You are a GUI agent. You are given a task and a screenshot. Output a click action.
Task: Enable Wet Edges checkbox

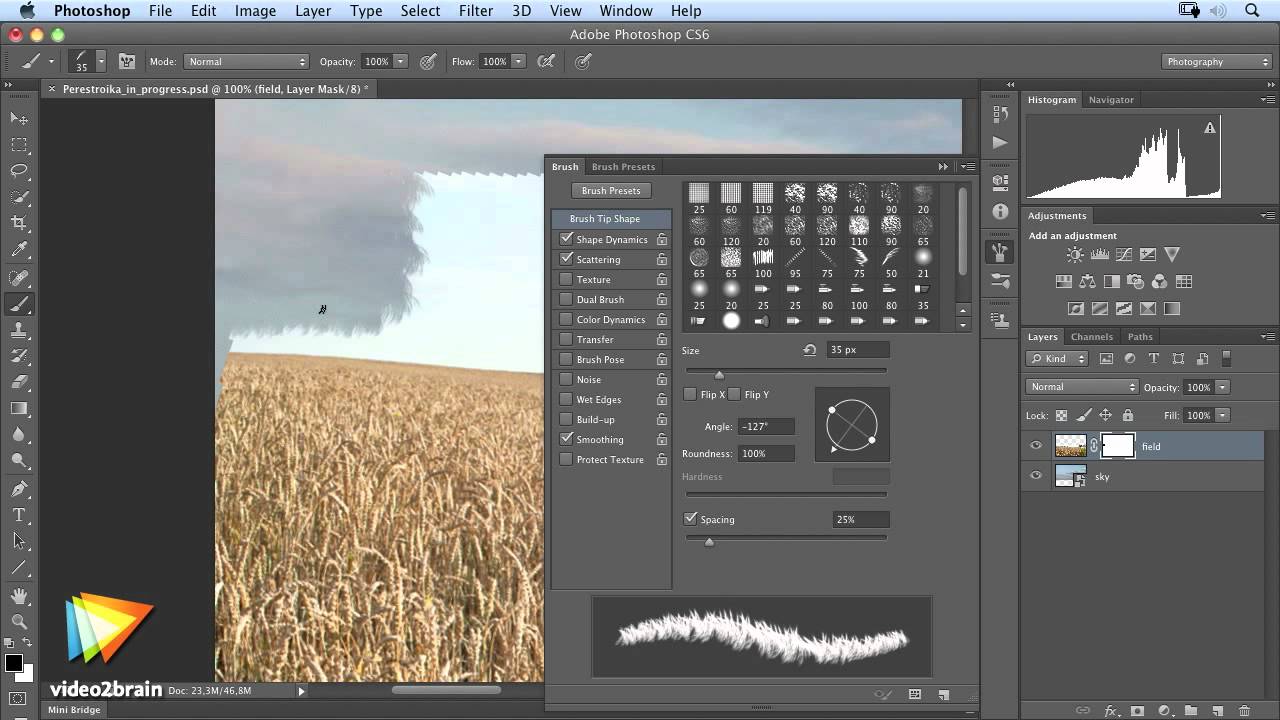click(x=567, y=399)
